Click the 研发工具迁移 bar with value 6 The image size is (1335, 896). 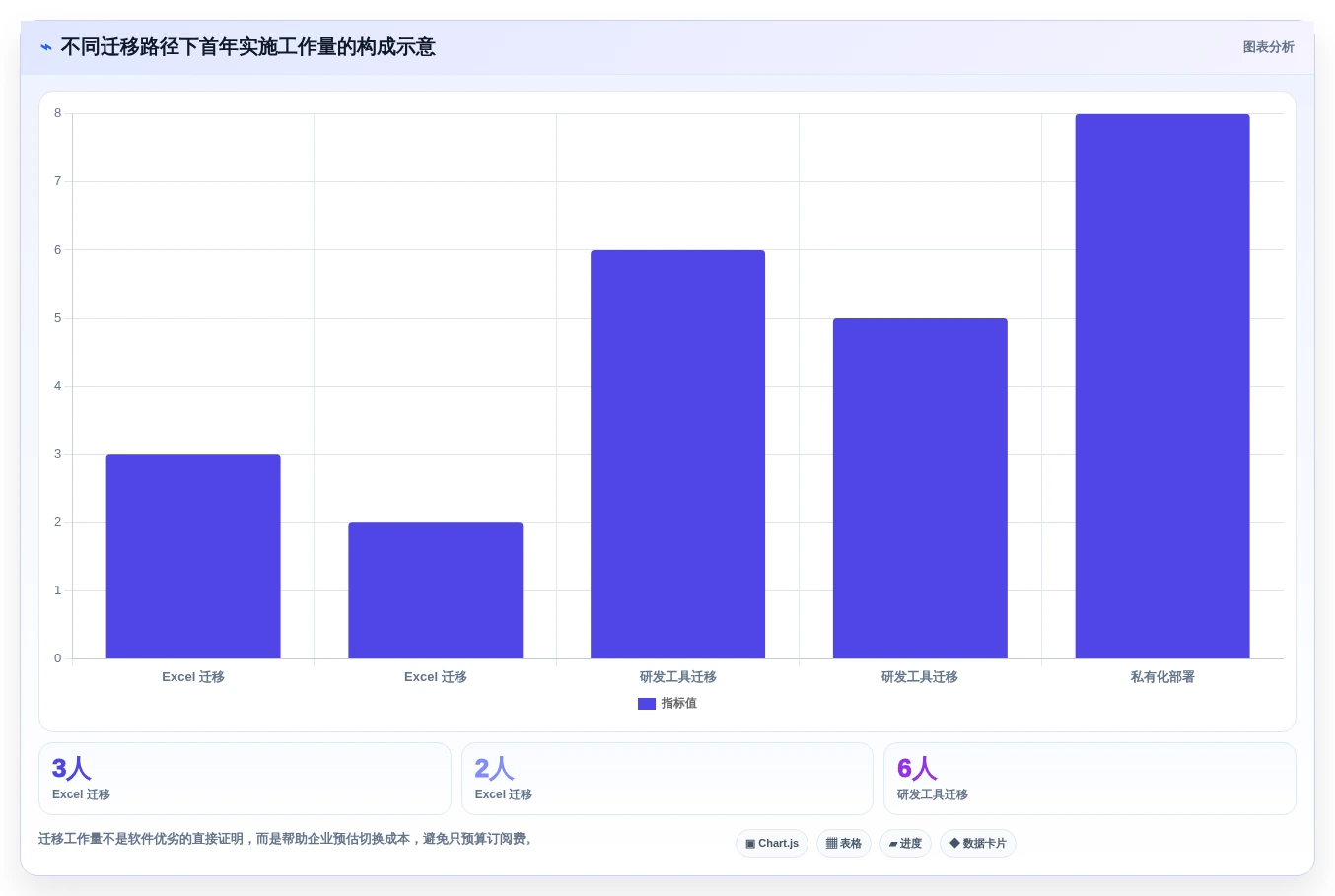pyautogui.click(x=678, y=454)
